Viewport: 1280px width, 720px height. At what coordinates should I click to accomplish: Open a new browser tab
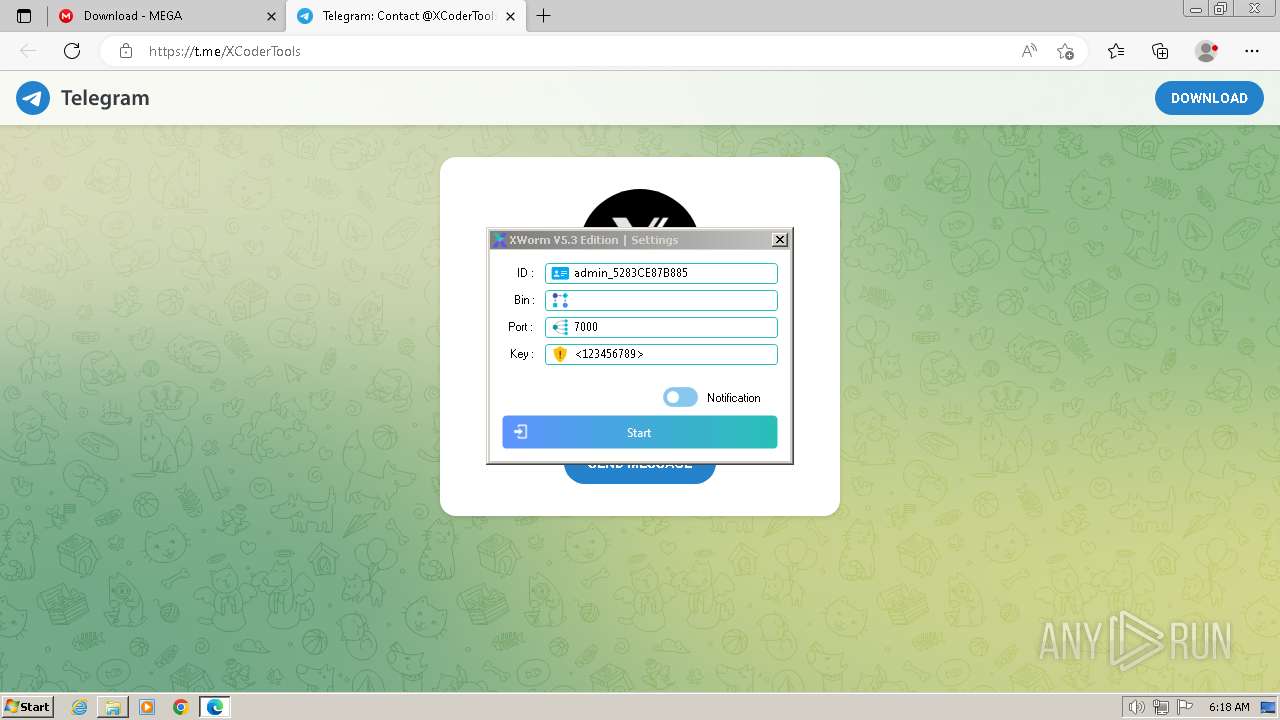click(x=543, y=16)
